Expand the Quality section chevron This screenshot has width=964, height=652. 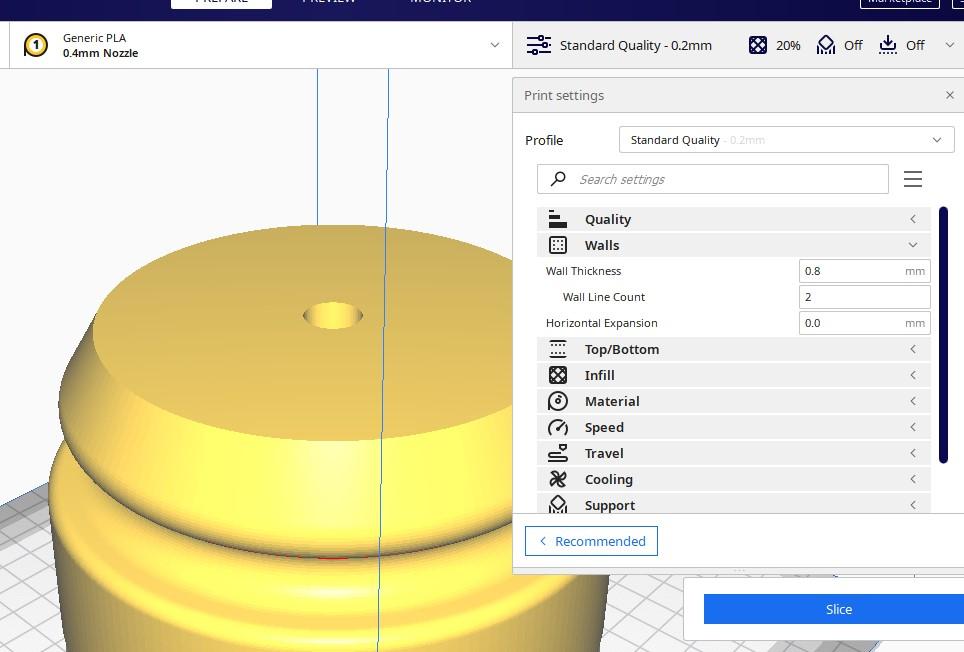913,219
